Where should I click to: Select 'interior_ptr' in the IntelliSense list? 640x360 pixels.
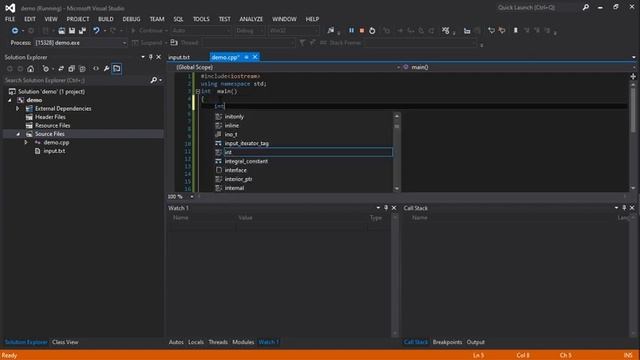point(303,179)
